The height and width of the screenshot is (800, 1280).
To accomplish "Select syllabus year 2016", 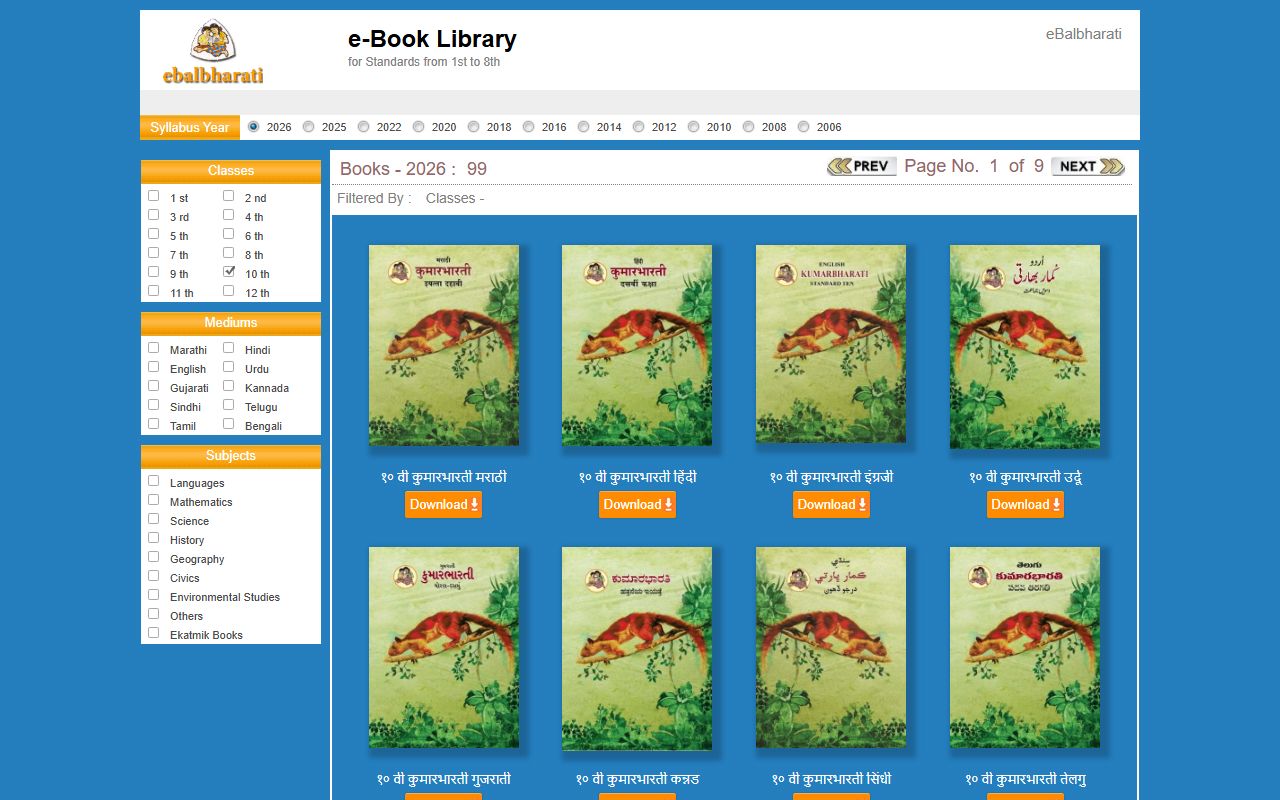I will coord(529,127).
